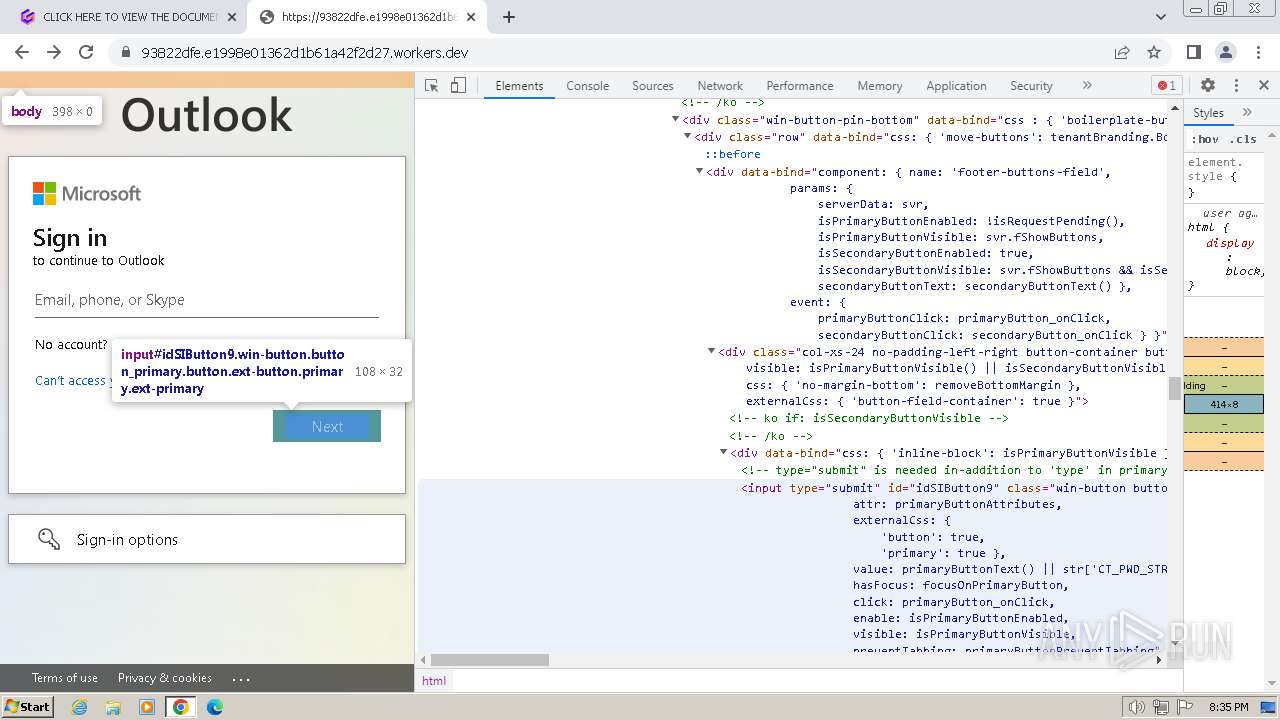Close the workers.dev tab
Viewport: 1280px width, 720px height.
473,17
